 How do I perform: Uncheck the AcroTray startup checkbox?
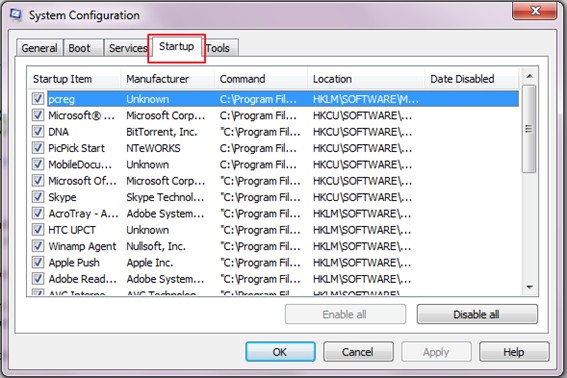[x=38, y=213]
